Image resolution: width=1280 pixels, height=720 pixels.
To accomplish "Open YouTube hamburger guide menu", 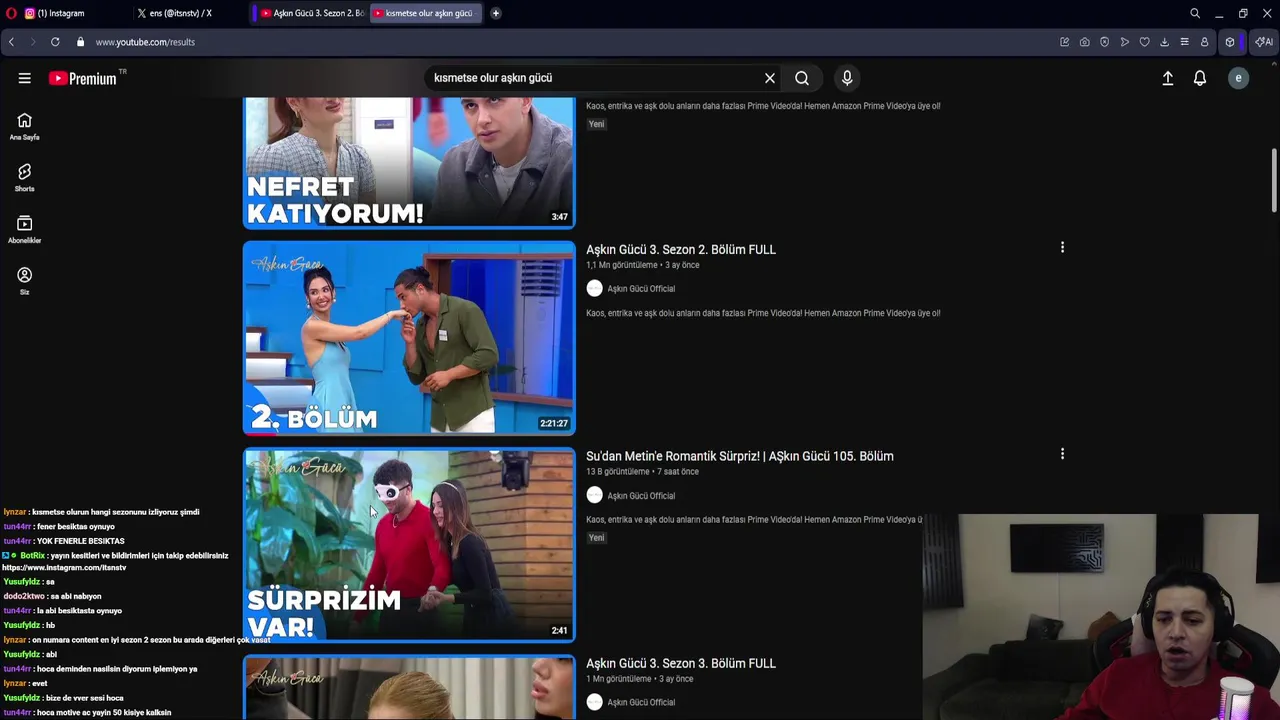I will point(24,78).
